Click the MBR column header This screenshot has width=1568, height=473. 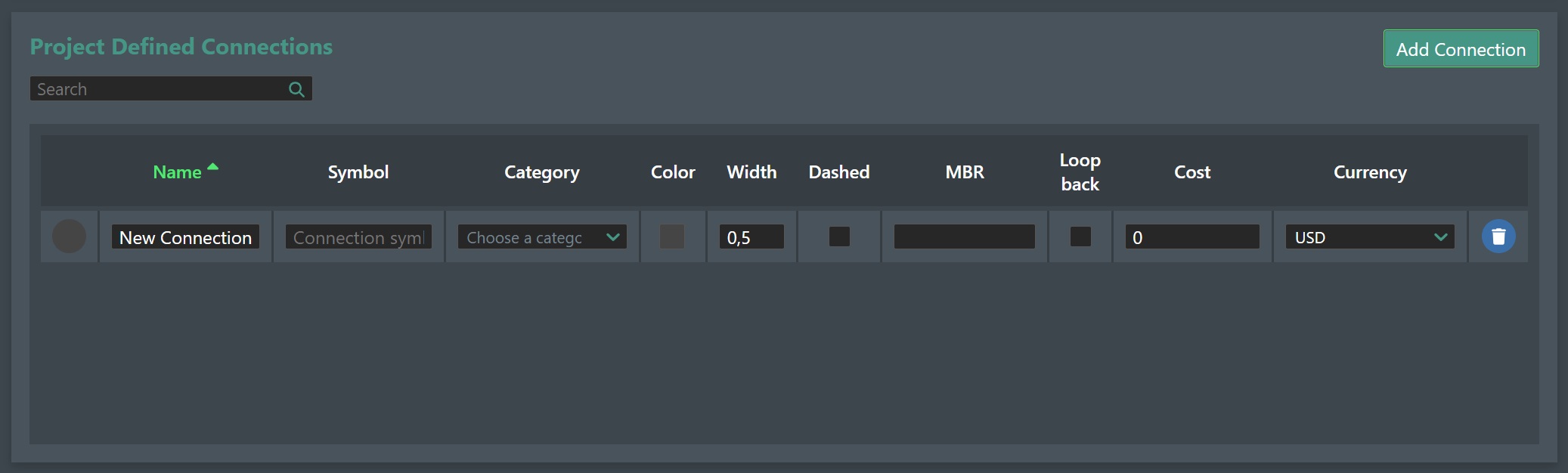(965, 172)
